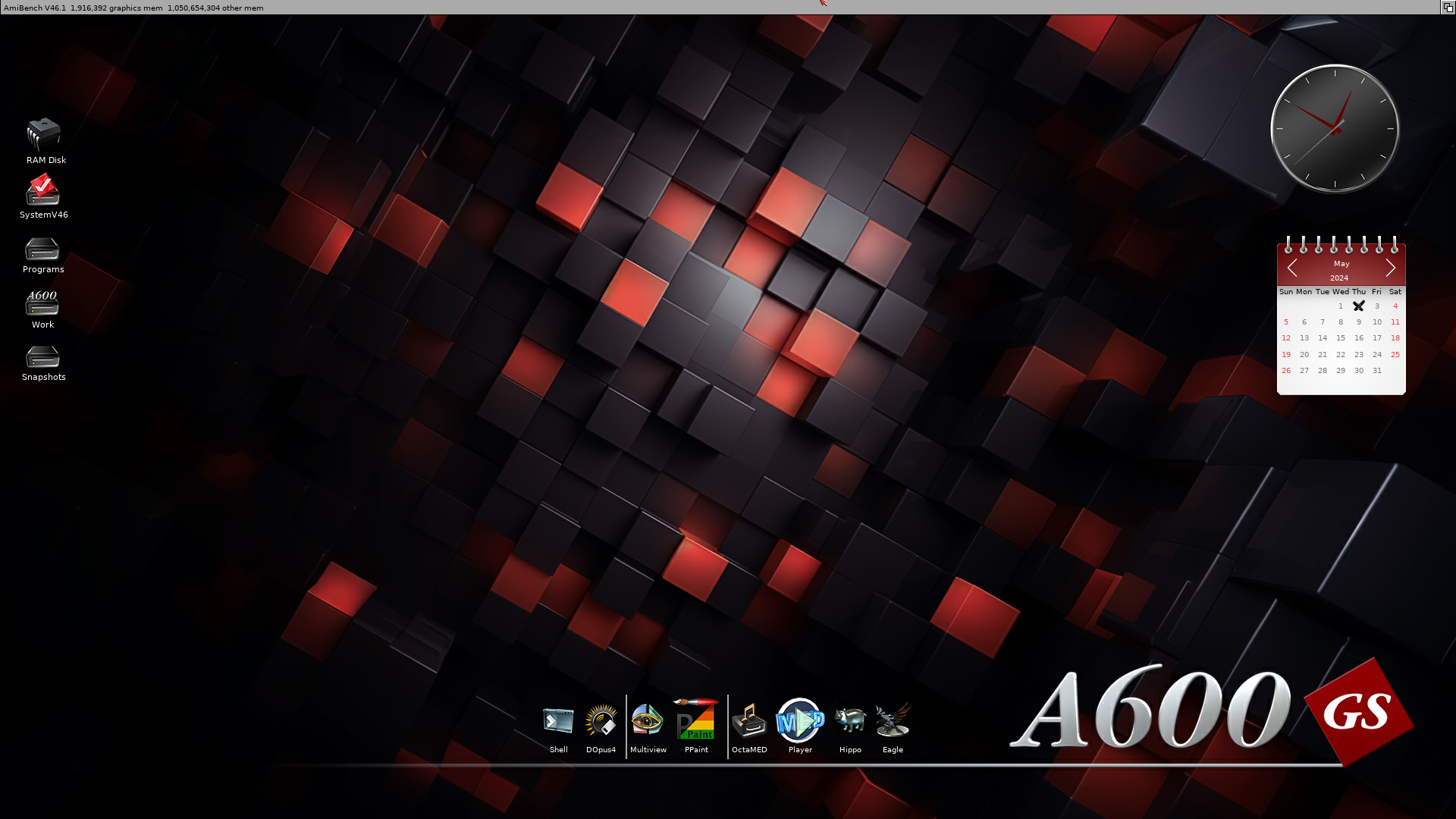Launch Hippo player from the dock
The width and height of the screenshot is (1456, 819).
[x=850, y=720]
